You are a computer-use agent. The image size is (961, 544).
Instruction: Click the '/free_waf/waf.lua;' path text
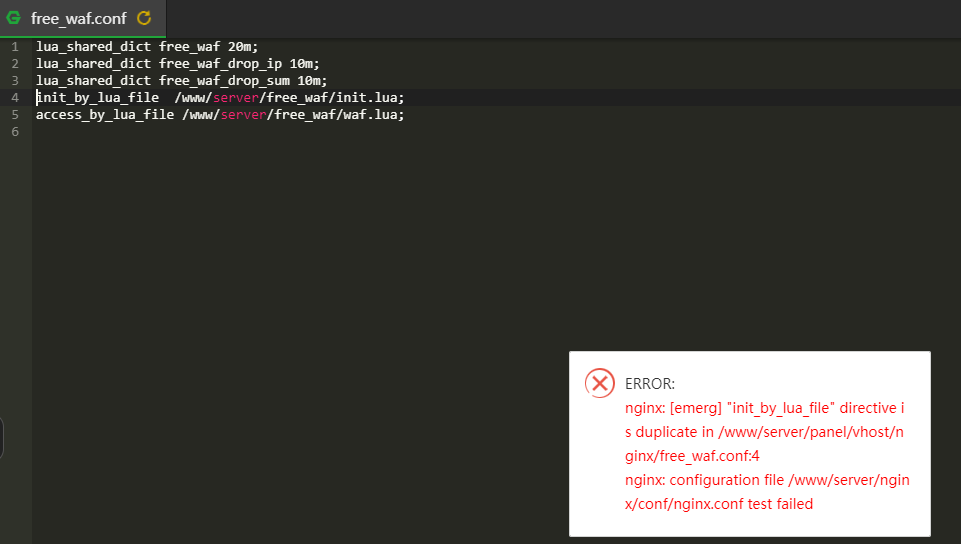(x=335, y=115)
